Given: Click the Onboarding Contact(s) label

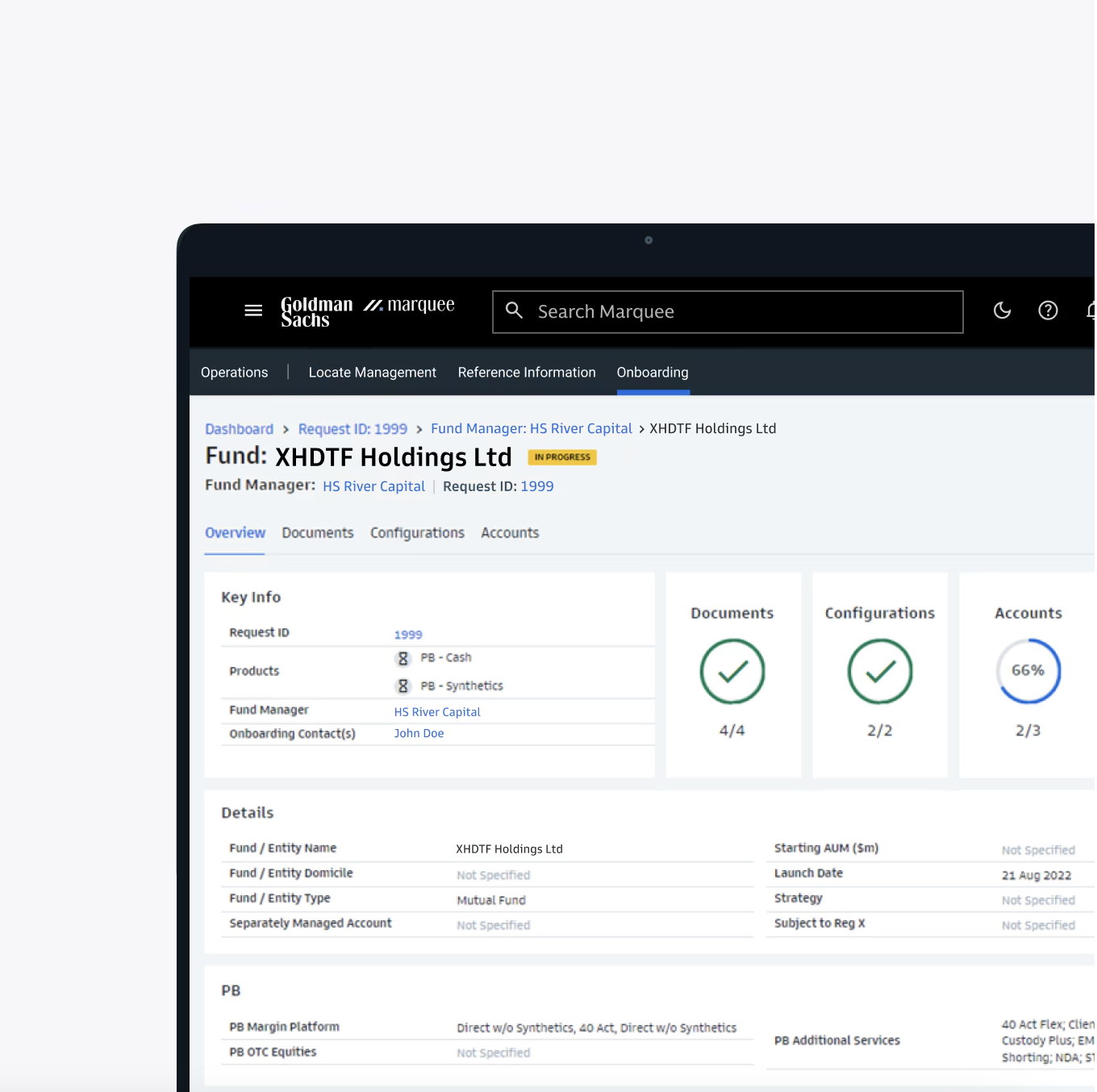Looking at the screenshot, I should click(x=292, y=734).
